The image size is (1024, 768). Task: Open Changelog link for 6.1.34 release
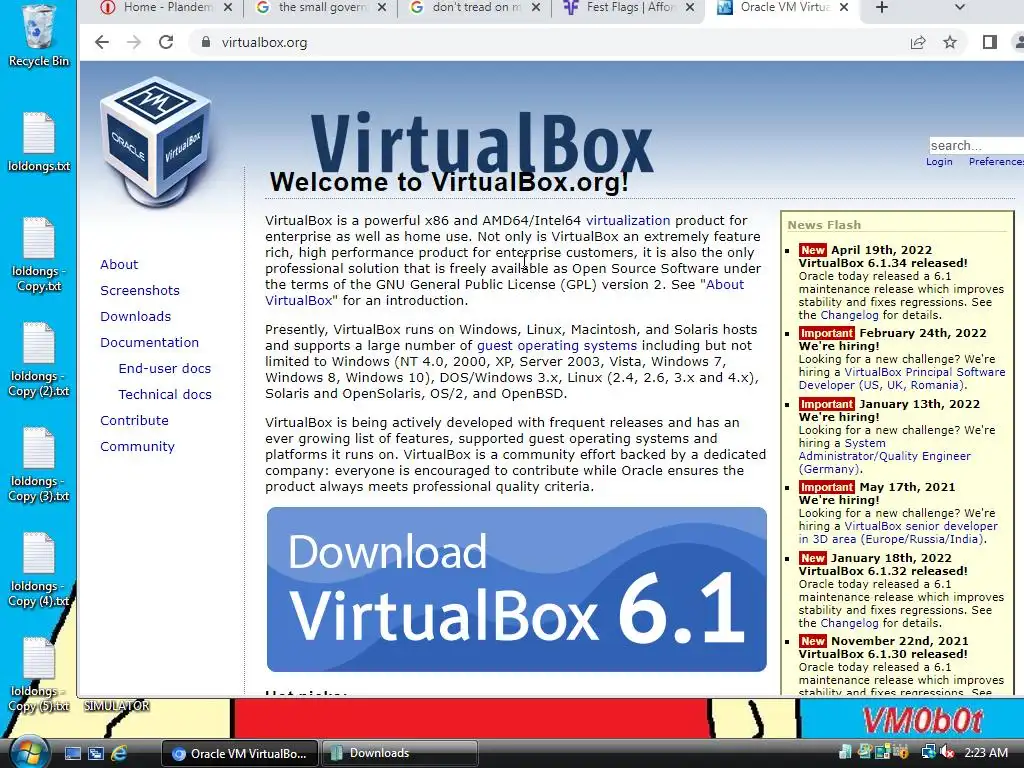pyautogui.click(x=849, y=315)
